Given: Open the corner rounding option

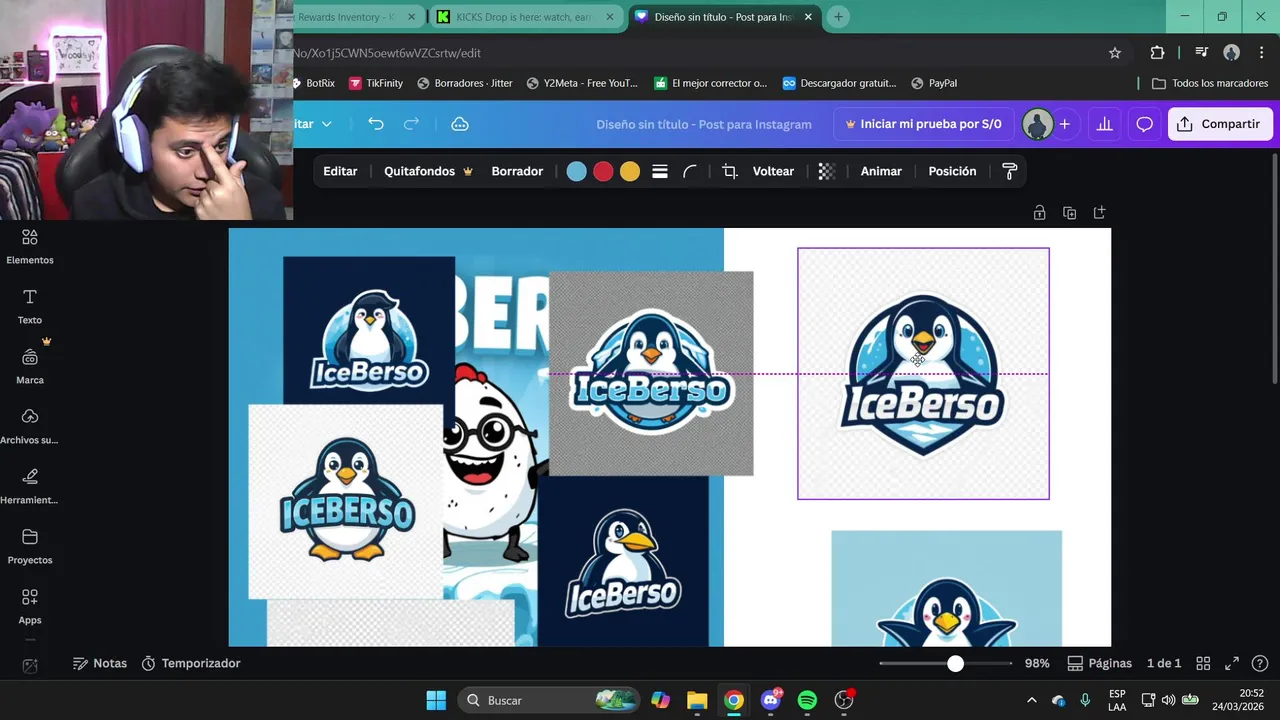Looking at the screenshot, I should (690, 172).
